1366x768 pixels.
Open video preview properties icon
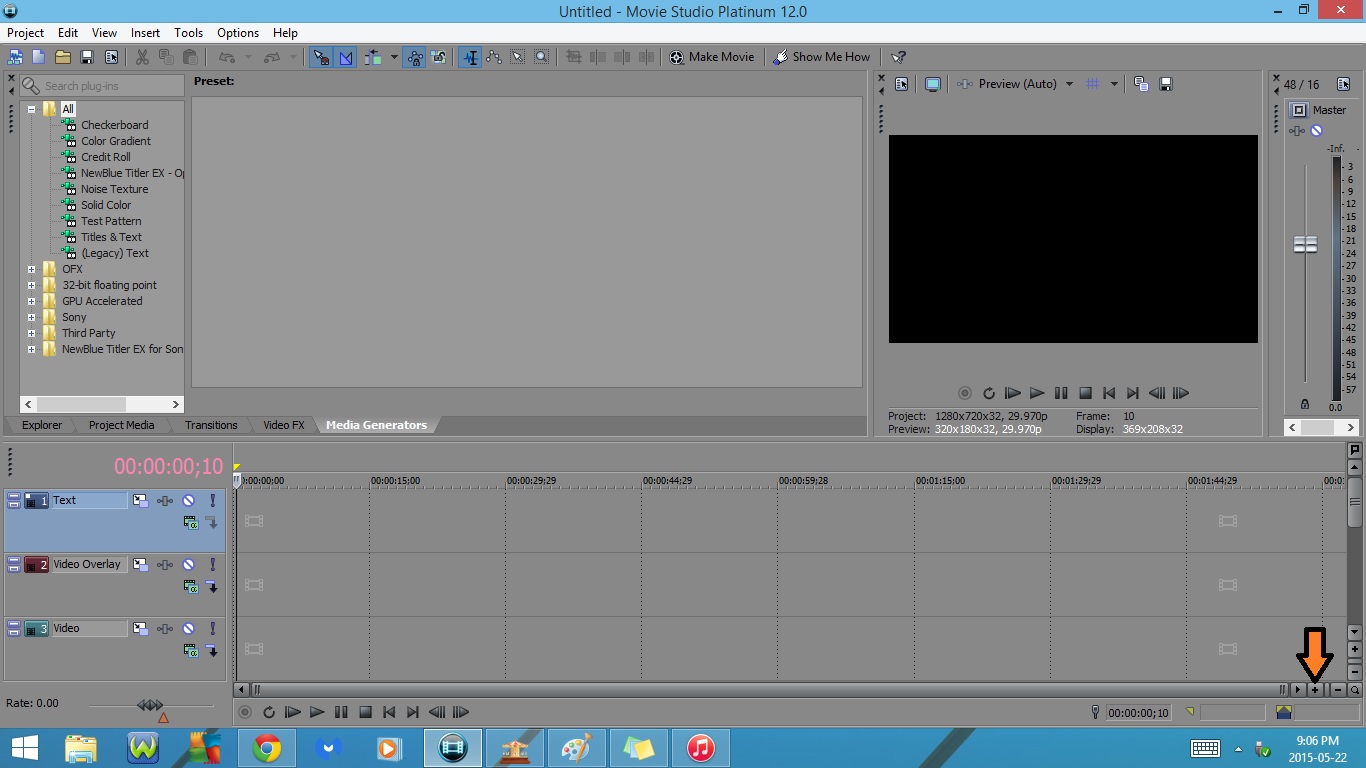(x=901, y=84)
